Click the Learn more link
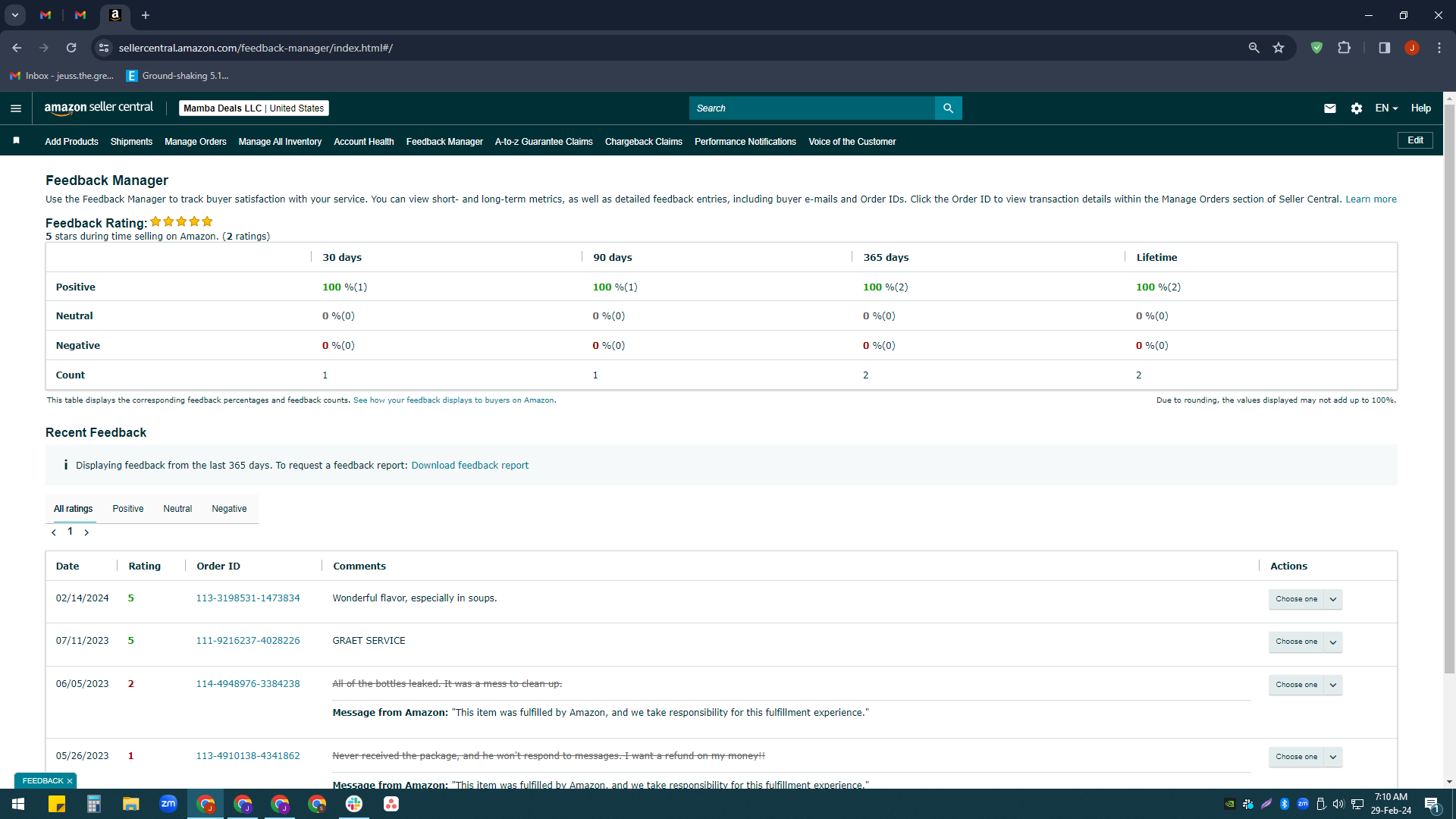 1371,199
